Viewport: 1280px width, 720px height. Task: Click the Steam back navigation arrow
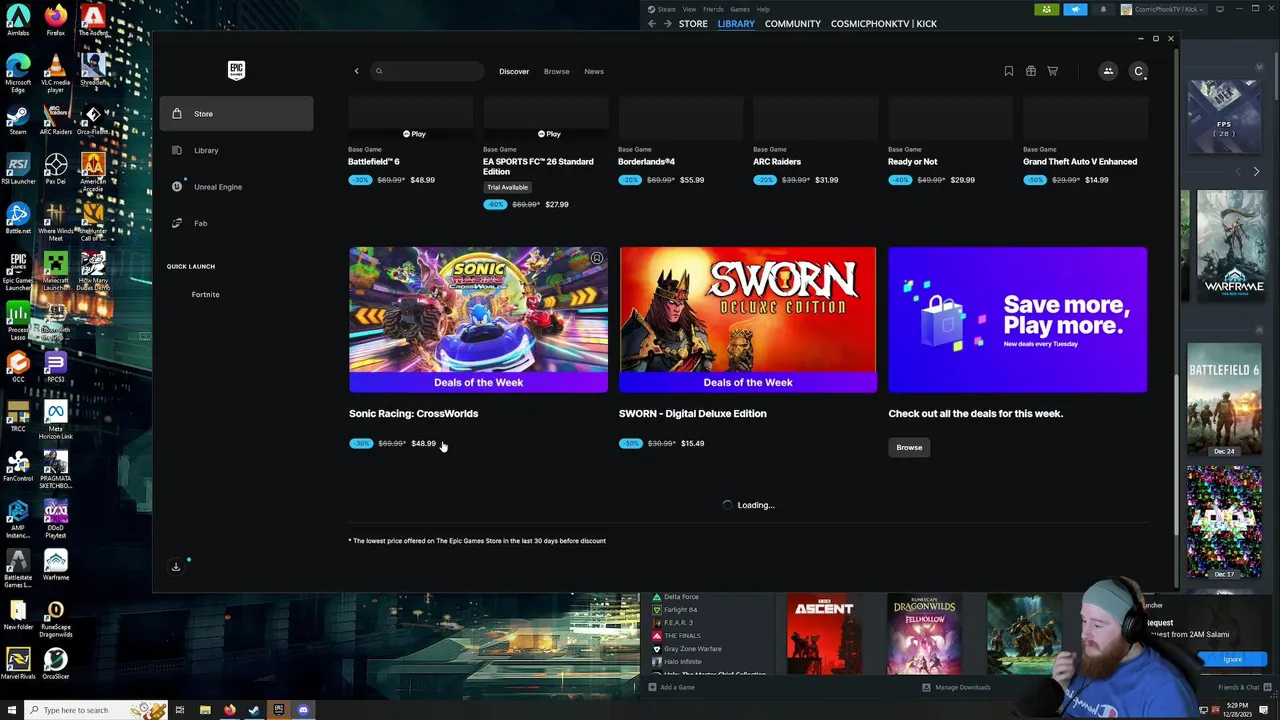[x=652, y=24]
